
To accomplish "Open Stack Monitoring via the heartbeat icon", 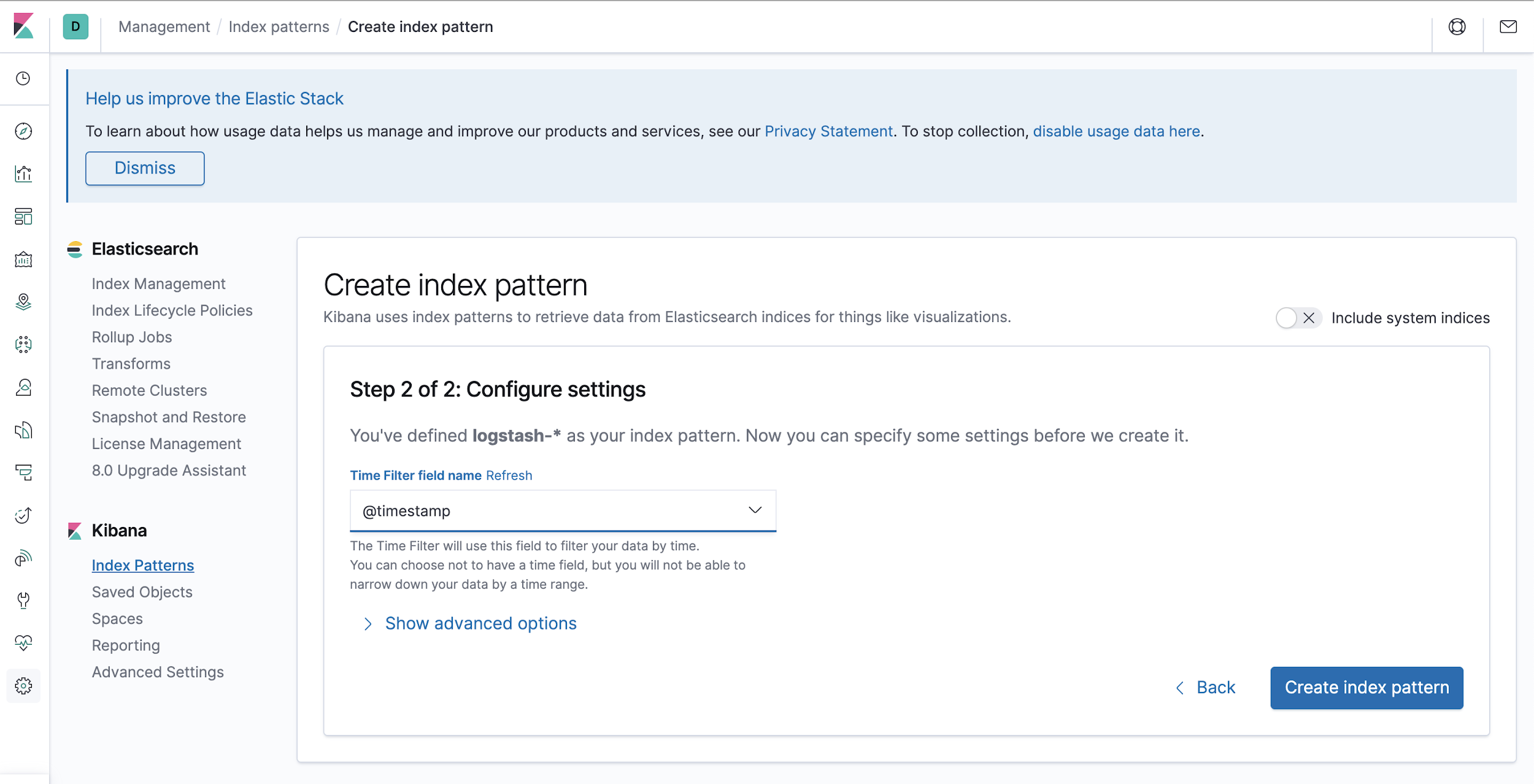I will click(23, 642).
